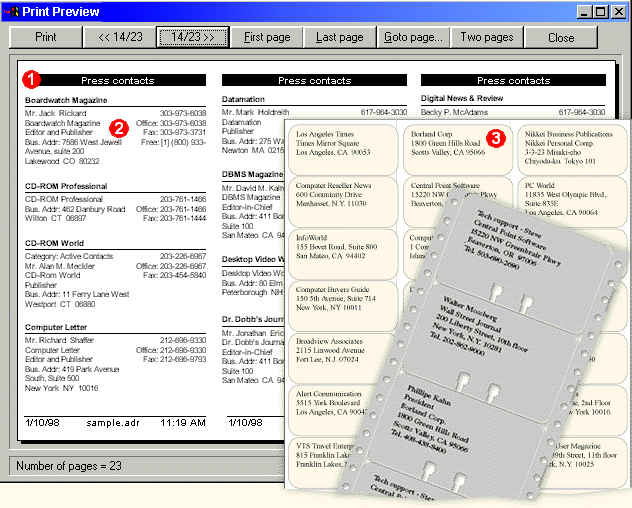Click Becky P. McAdams contact name
The image size is (632, 508).
454,112
